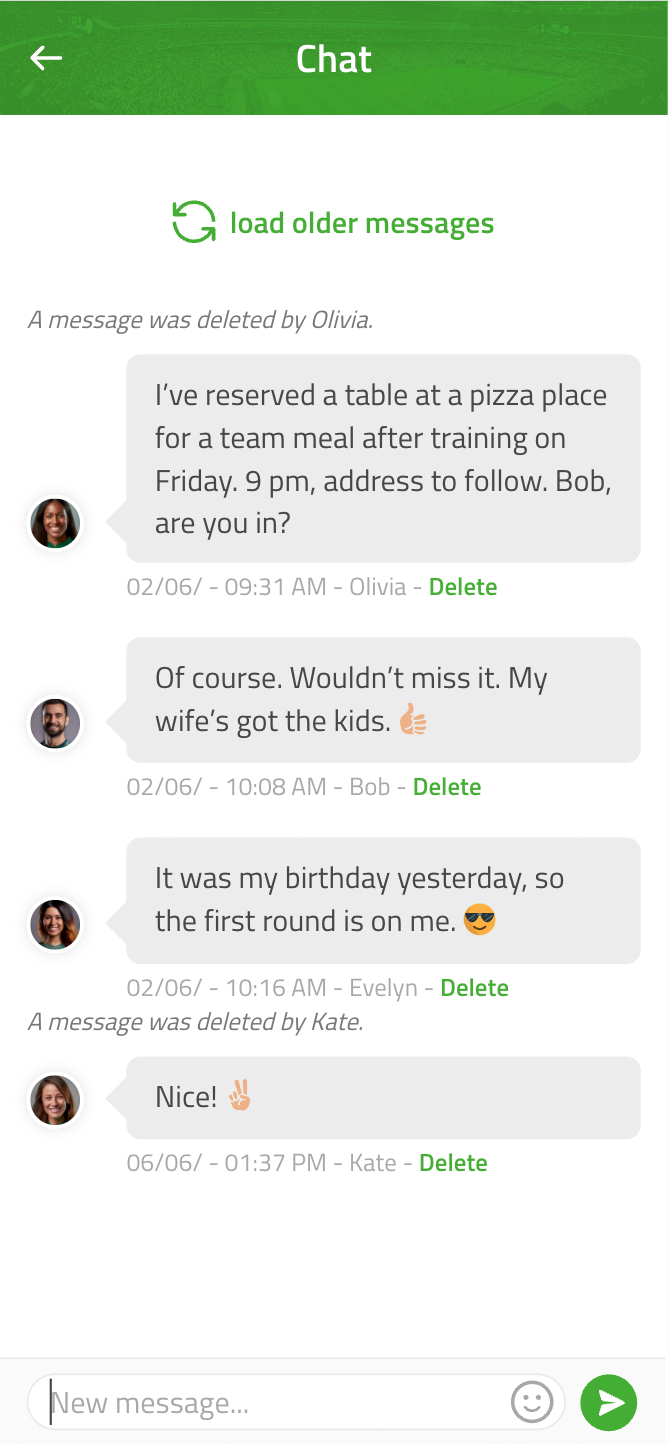Tap Evelyn's profile avatar
Screen dimensions: 669x1446
[55, 923]
